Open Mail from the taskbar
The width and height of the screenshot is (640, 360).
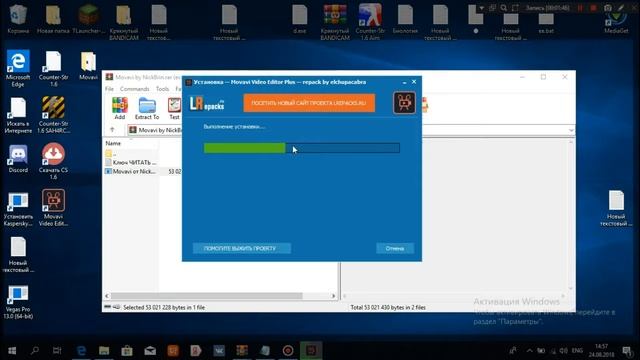click(150, 350)
